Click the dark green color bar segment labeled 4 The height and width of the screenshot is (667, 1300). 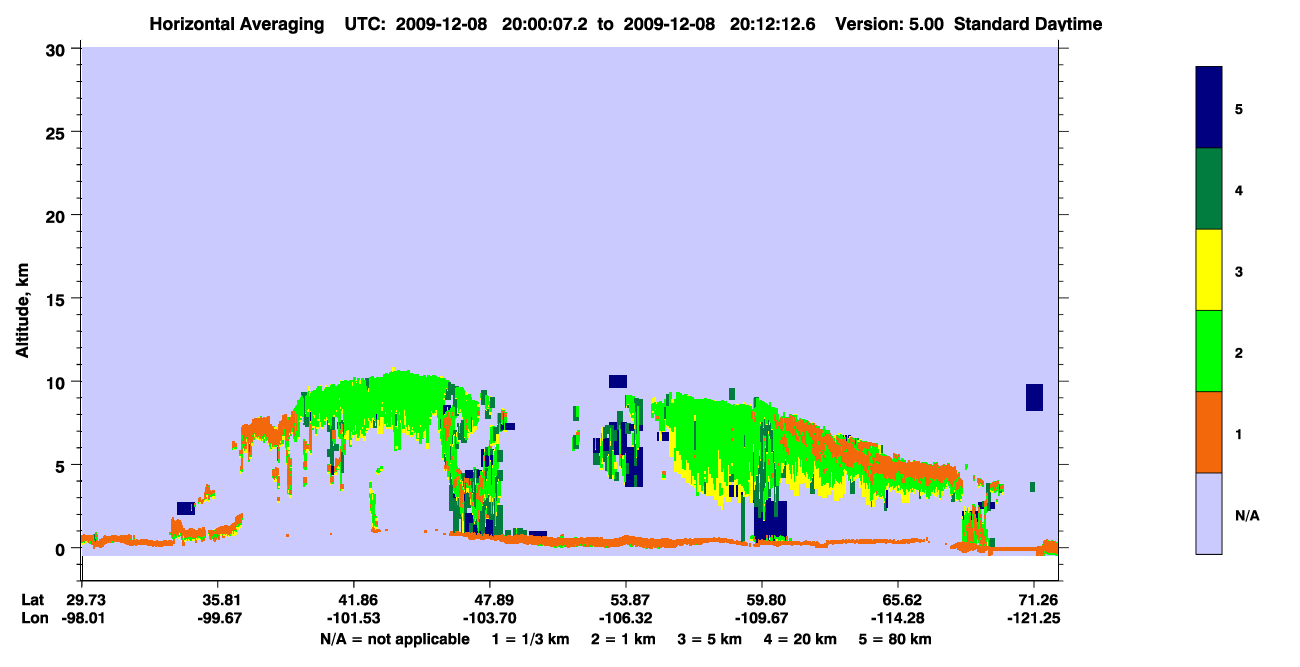pyautogui.click(x=1209, y=189)
